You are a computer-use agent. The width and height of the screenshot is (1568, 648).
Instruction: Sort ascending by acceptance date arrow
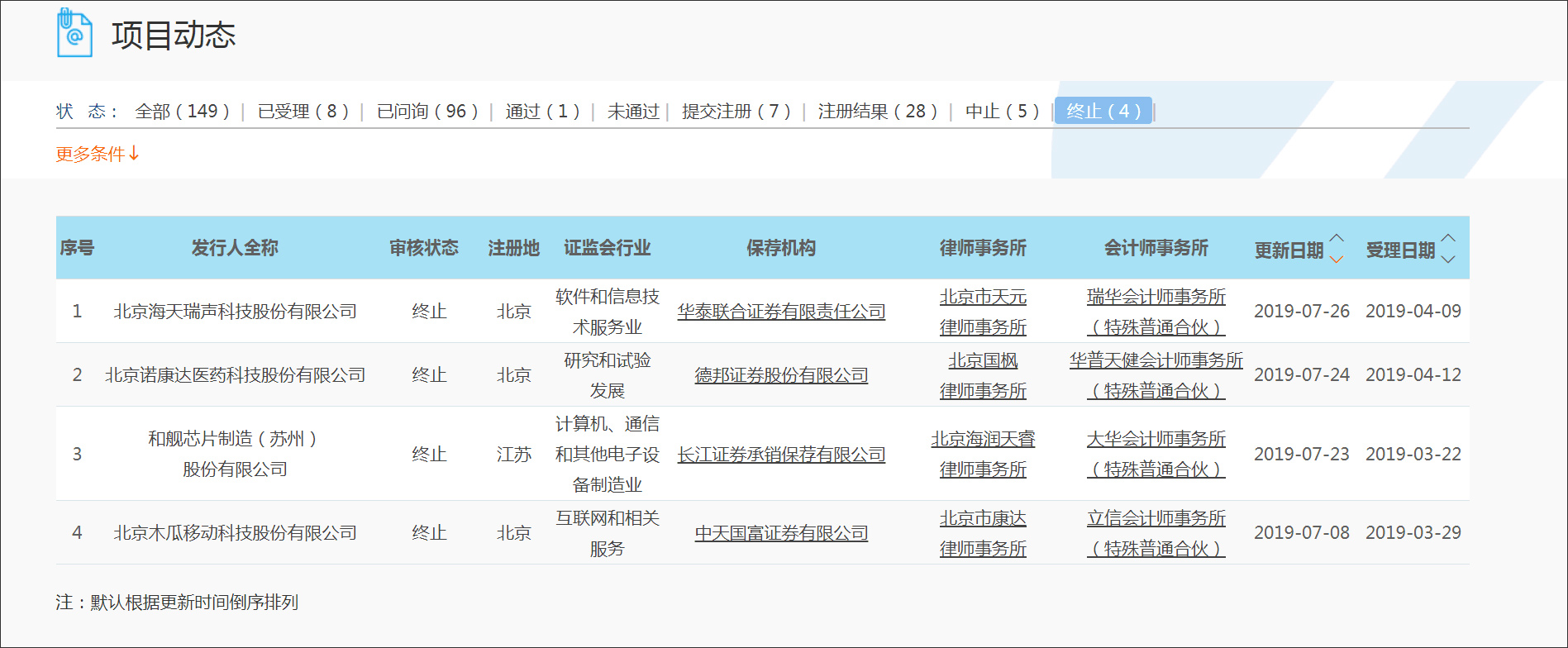(x=1448, y=239)
